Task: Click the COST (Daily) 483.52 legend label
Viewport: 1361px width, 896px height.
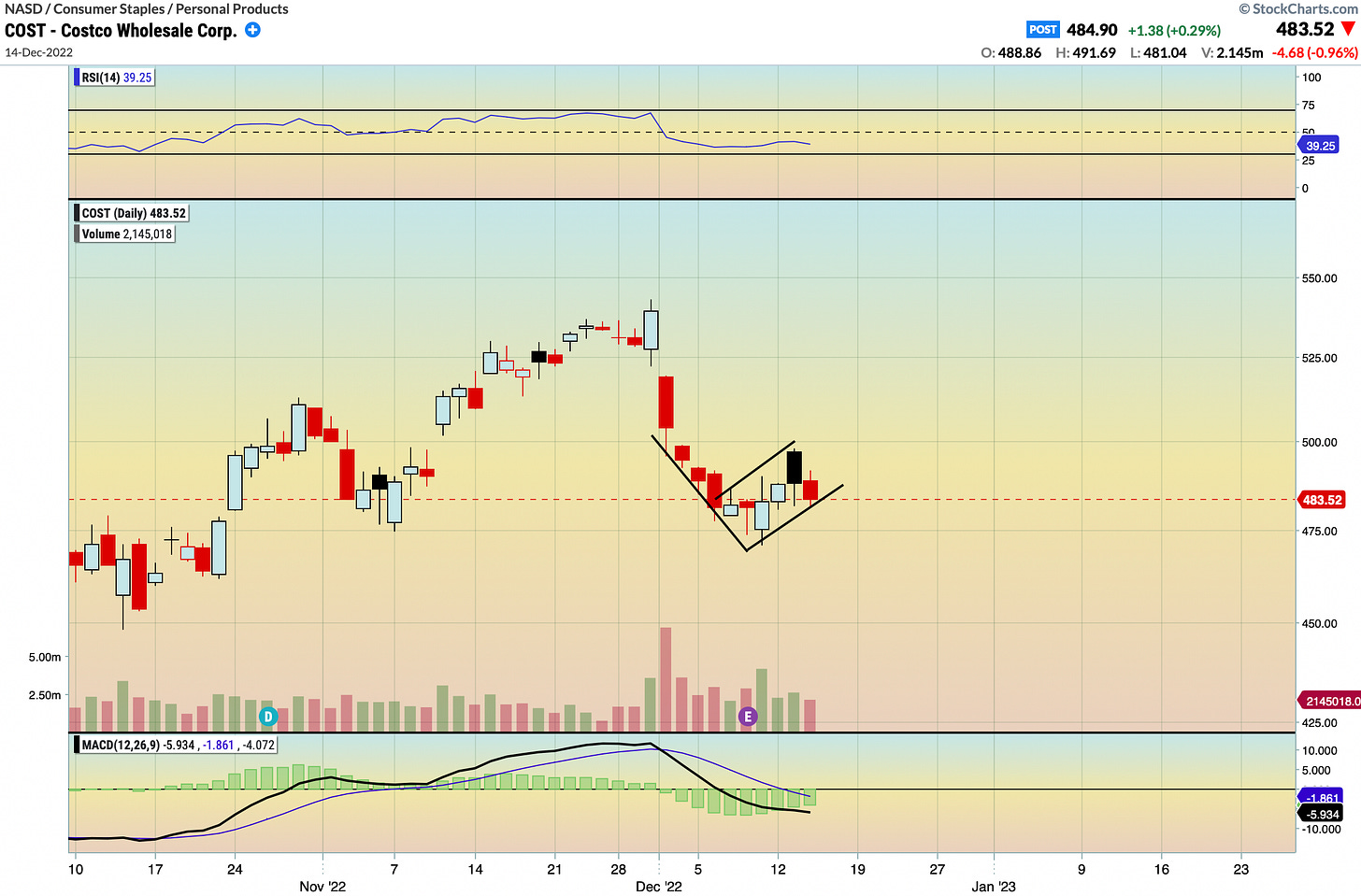Action: coord(132,213)
